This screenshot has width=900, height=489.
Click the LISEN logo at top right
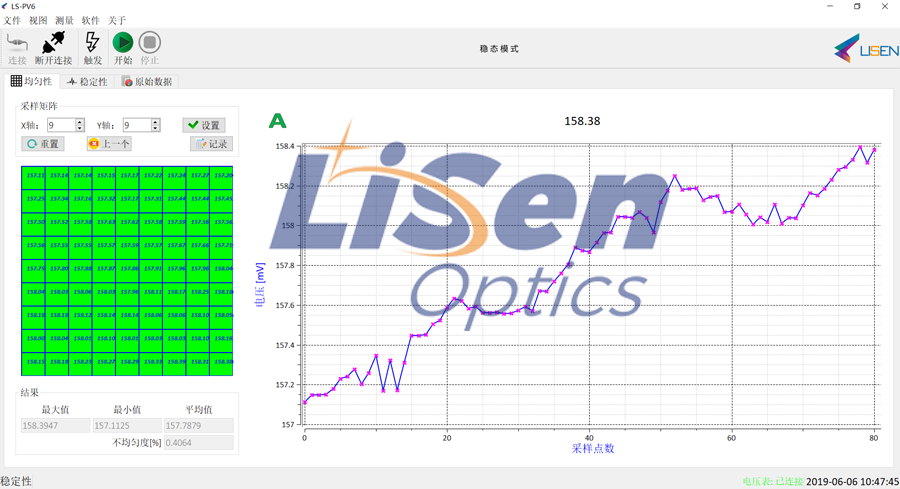click(866, 46)
